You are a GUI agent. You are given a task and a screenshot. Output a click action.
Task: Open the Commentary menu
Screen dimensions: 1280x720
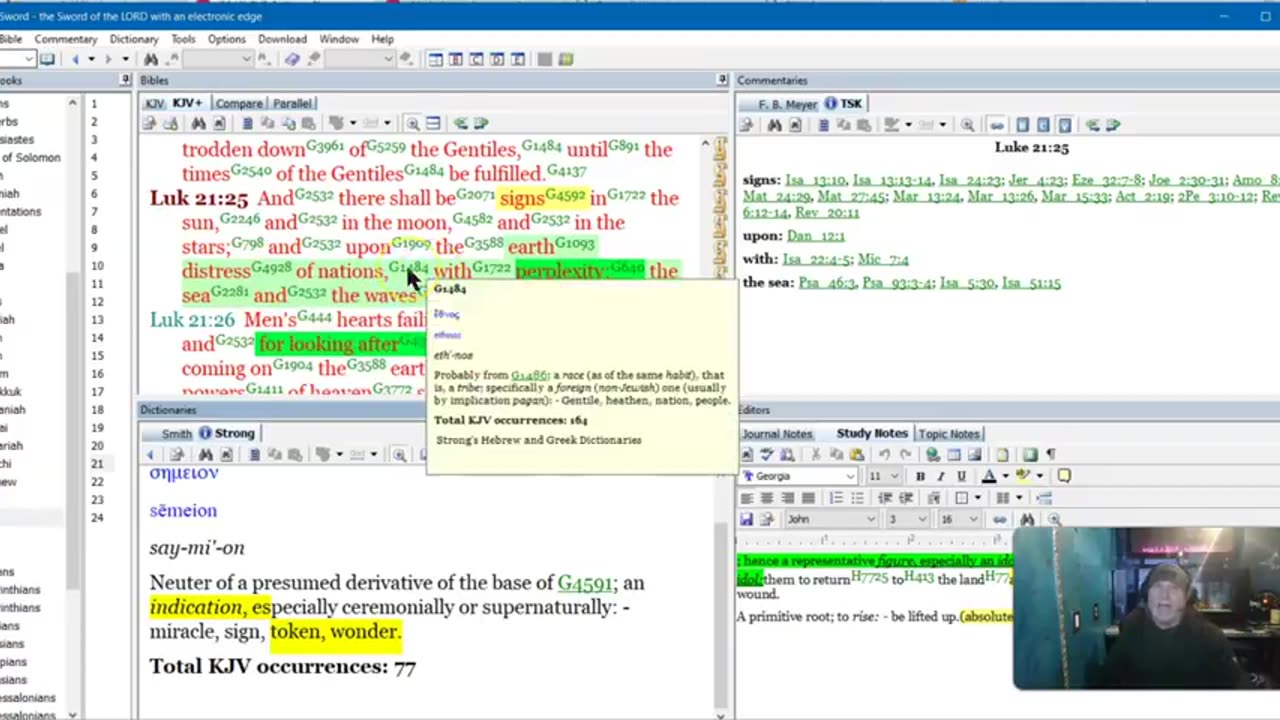click(x=66, y=39)
